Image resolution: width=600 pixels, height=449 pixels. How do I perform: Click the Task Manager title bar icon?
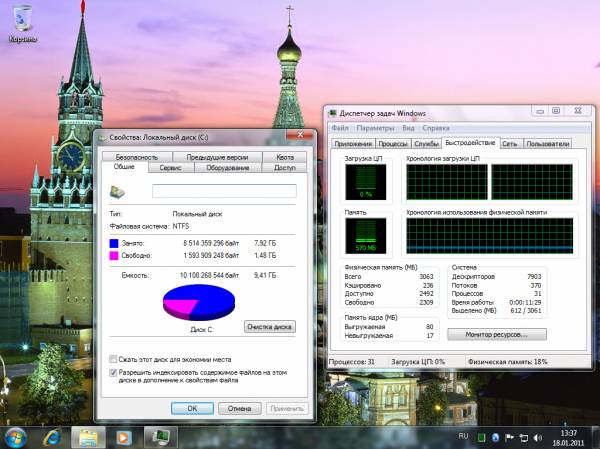(333, 113)
